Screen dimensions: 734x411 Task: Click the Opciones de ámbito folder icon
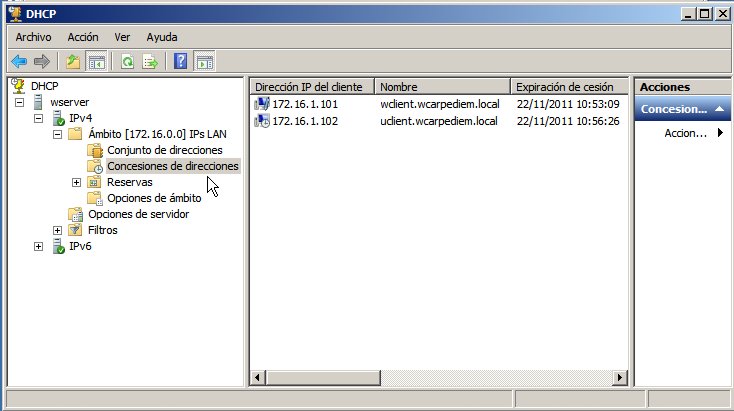point(95,198)
